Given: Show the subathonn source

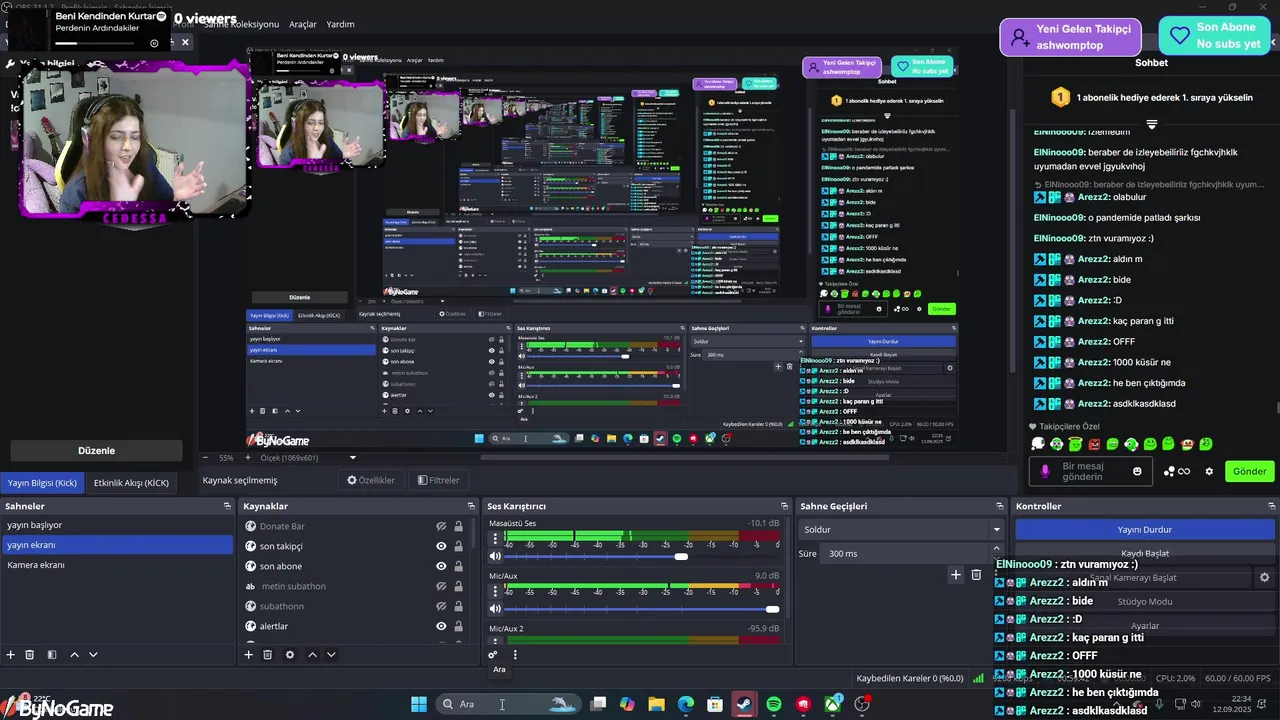Looking at the screenshot, I should pyautogui.click(x=441, y=606).
